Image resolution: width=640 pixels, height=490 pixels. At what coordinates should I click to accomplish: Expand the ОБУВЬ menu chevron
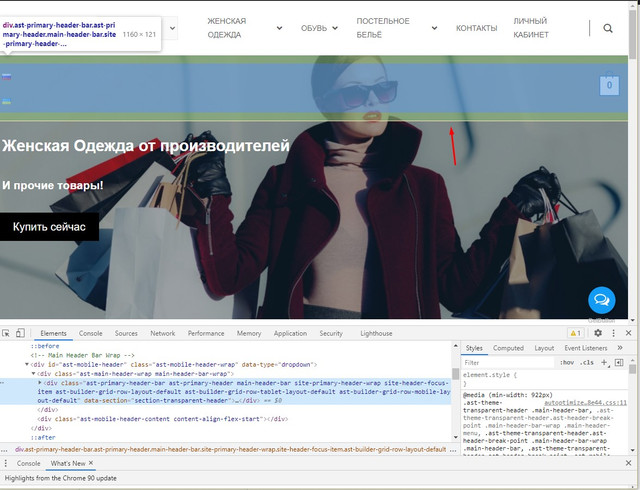pos(335,28)
